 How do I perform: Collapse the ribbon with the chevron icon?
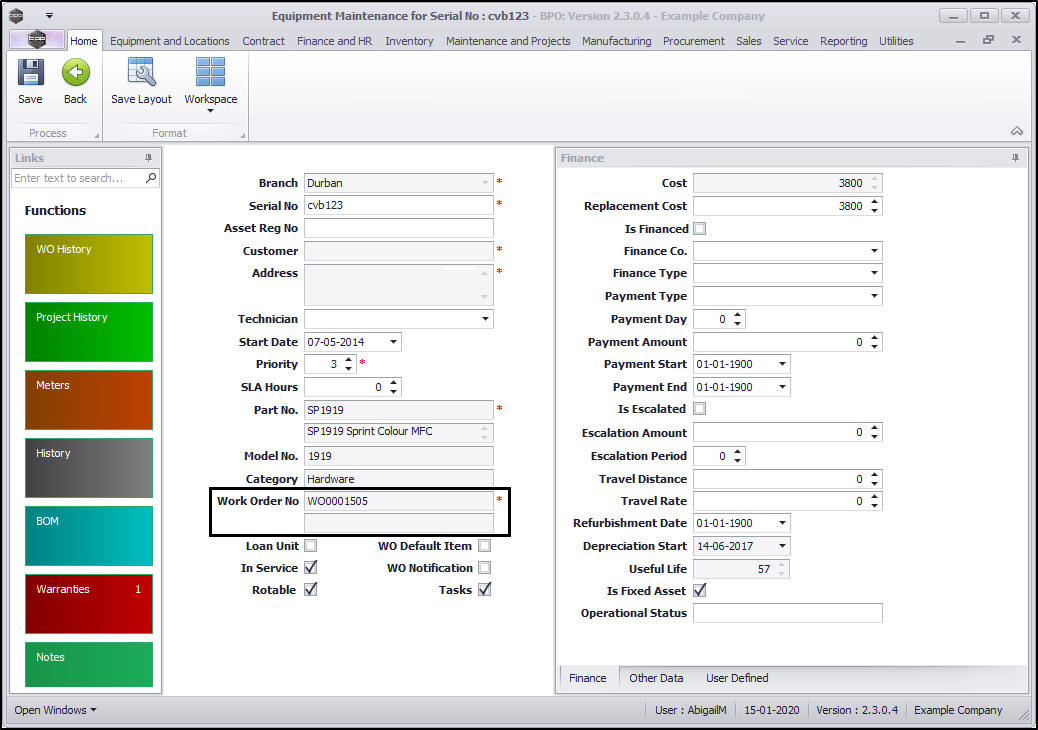point(1017,132)
